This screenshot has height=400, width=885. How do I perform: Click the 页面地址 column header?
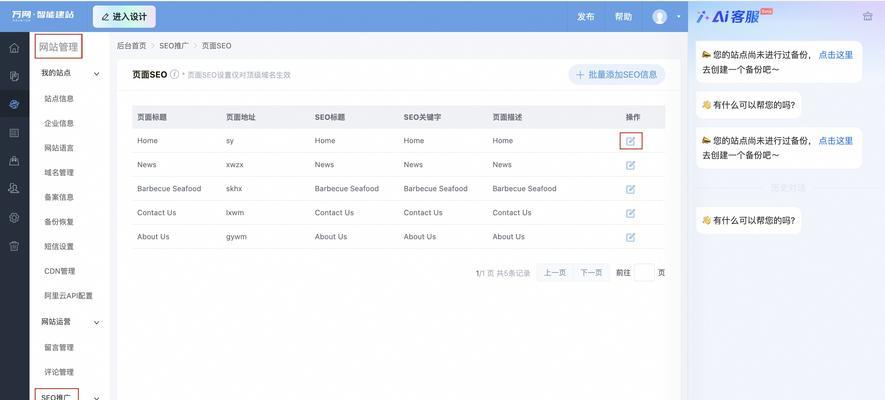pyautogui.click(x=241, y=117)
